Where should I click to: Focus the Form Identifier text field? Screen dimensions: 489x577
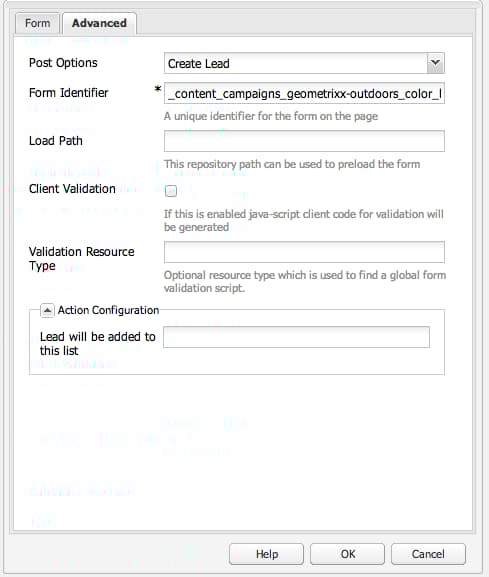tap(304, 93)
